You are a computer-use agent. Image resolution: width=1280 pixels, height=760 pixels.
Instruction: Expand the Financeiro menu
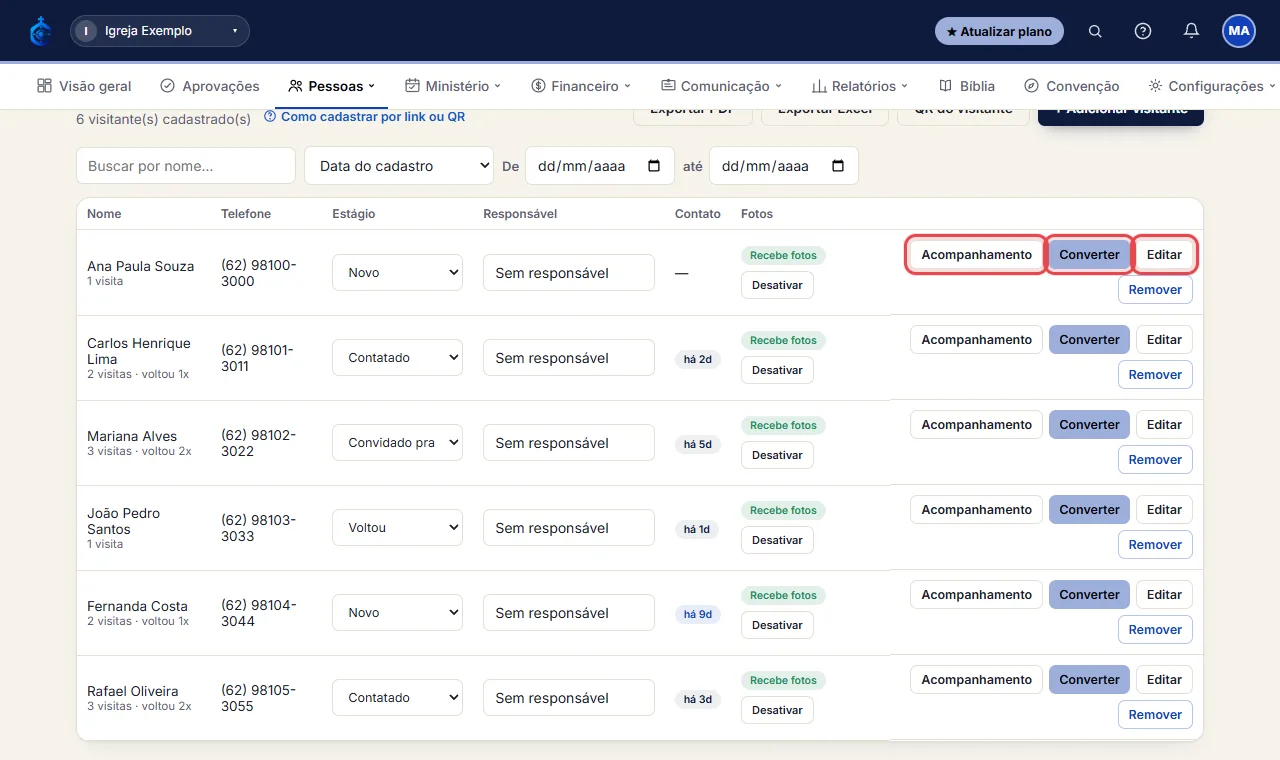[x=581, y=86]
